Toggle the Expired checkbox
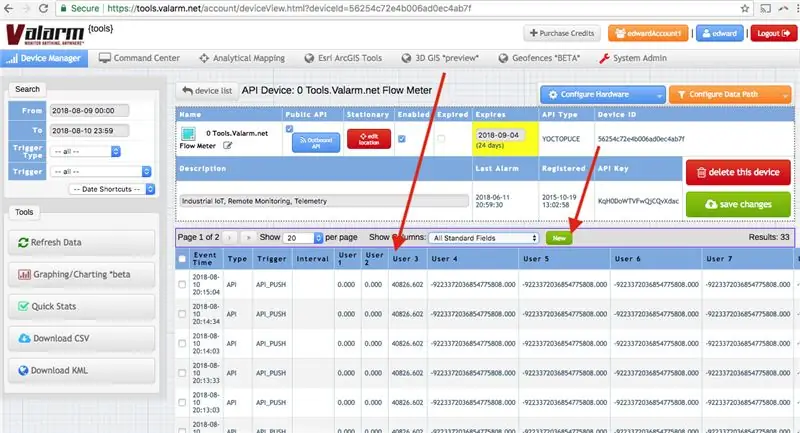This screenshot has height=433, width=800. click(441, 139)
